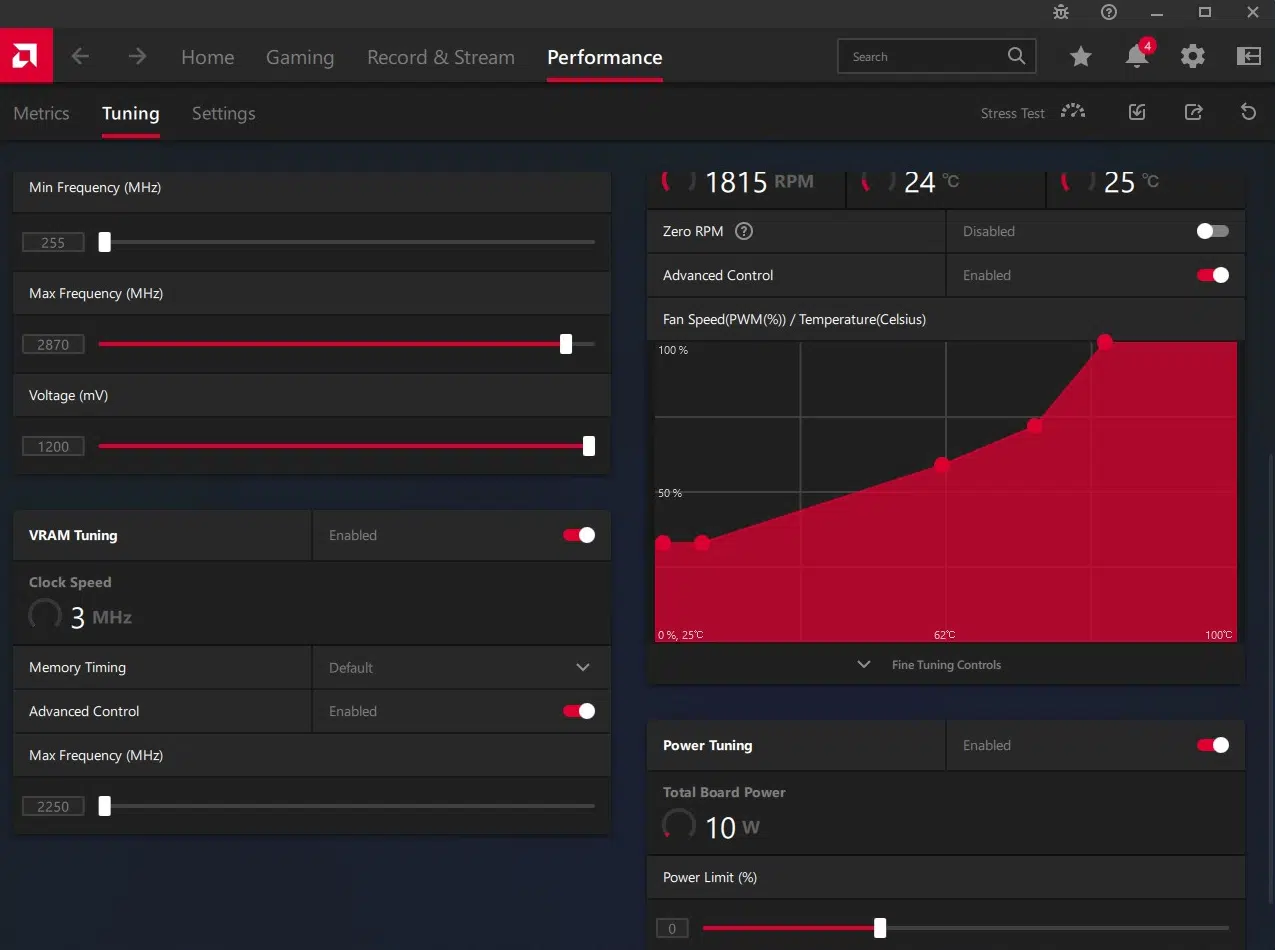The width and height of the screenshot is (1275, 950).
Task: Click the export profile share icon
Action: pos(1193,113)
